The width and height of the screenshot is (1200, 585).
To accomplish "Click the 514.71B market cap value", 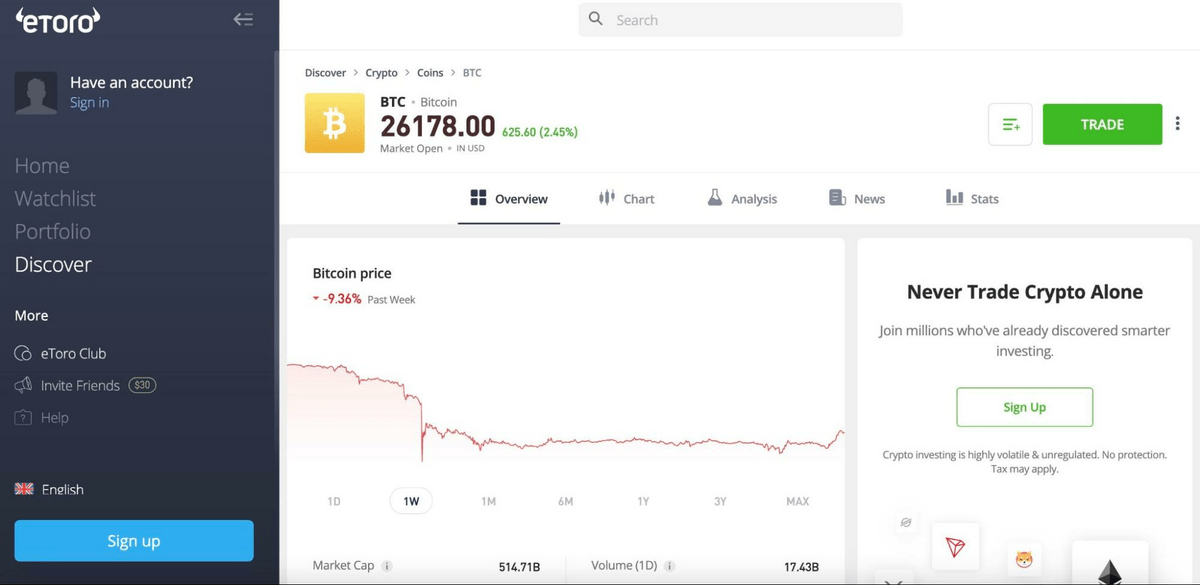I will 519,567.
